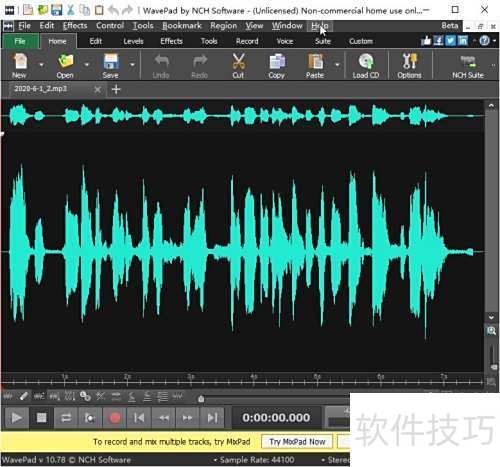Click the Stop button

point(41,417)
